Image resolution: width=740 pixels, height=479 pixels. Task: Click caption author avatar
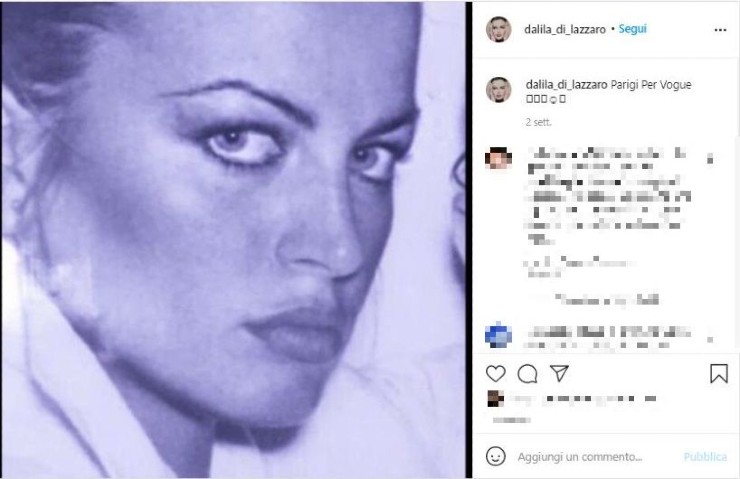click(x=499, y=90)
